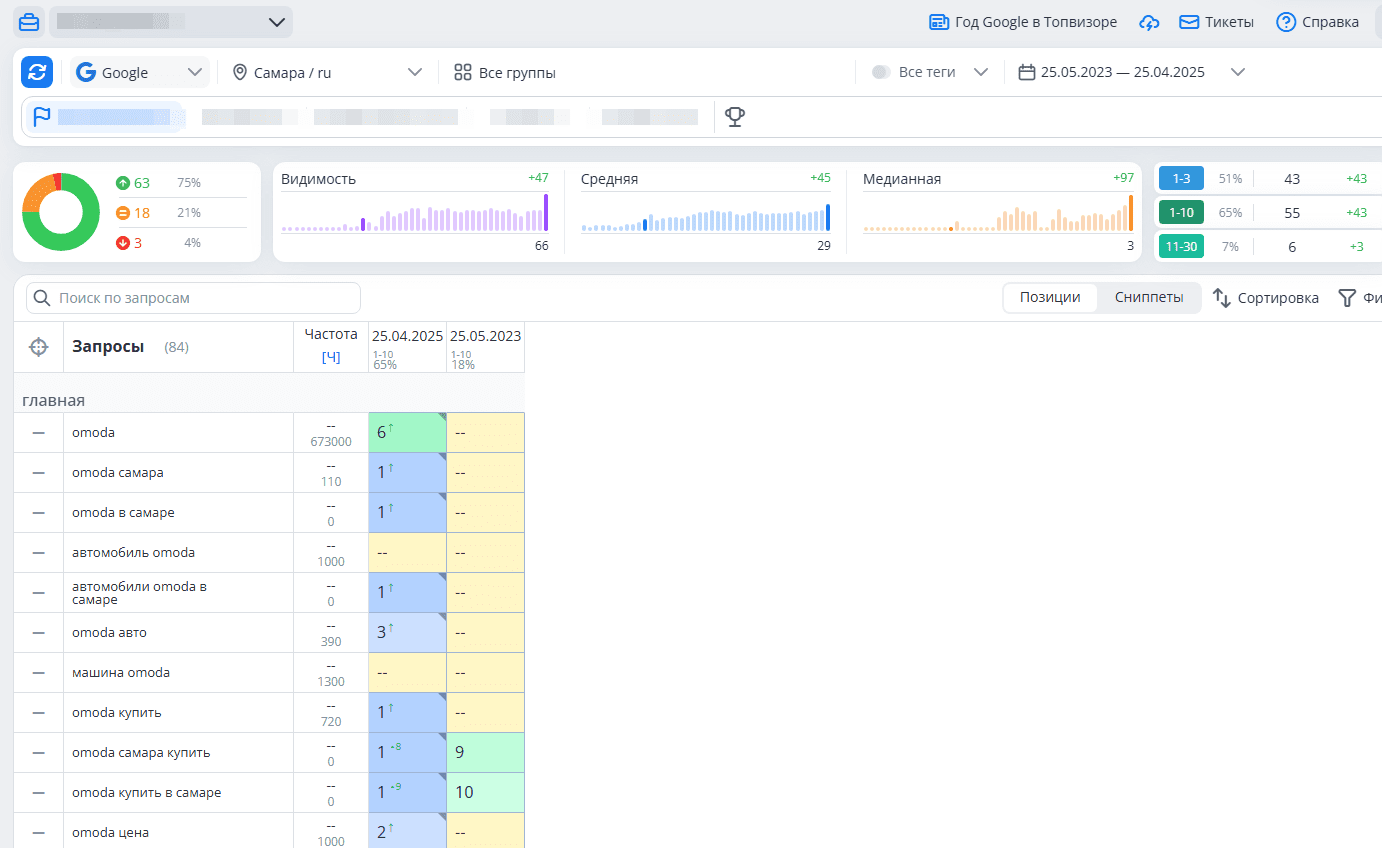Click position 10 cell for omoda купить в самаре
Screen dimensions: 1382x848
click(x=485, y=792)
